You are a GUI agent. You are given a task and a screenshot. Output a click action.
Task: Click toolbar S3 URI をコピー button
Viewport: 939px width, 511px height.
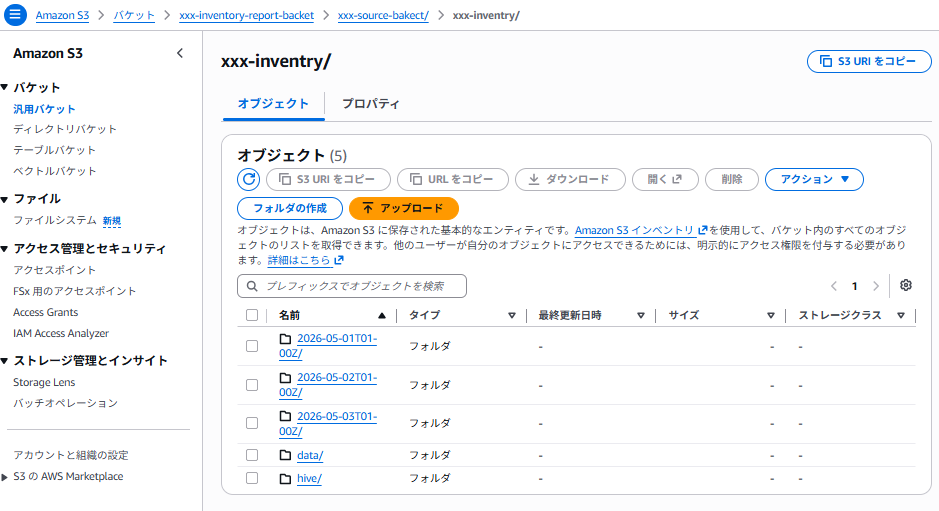click(328, 179)
